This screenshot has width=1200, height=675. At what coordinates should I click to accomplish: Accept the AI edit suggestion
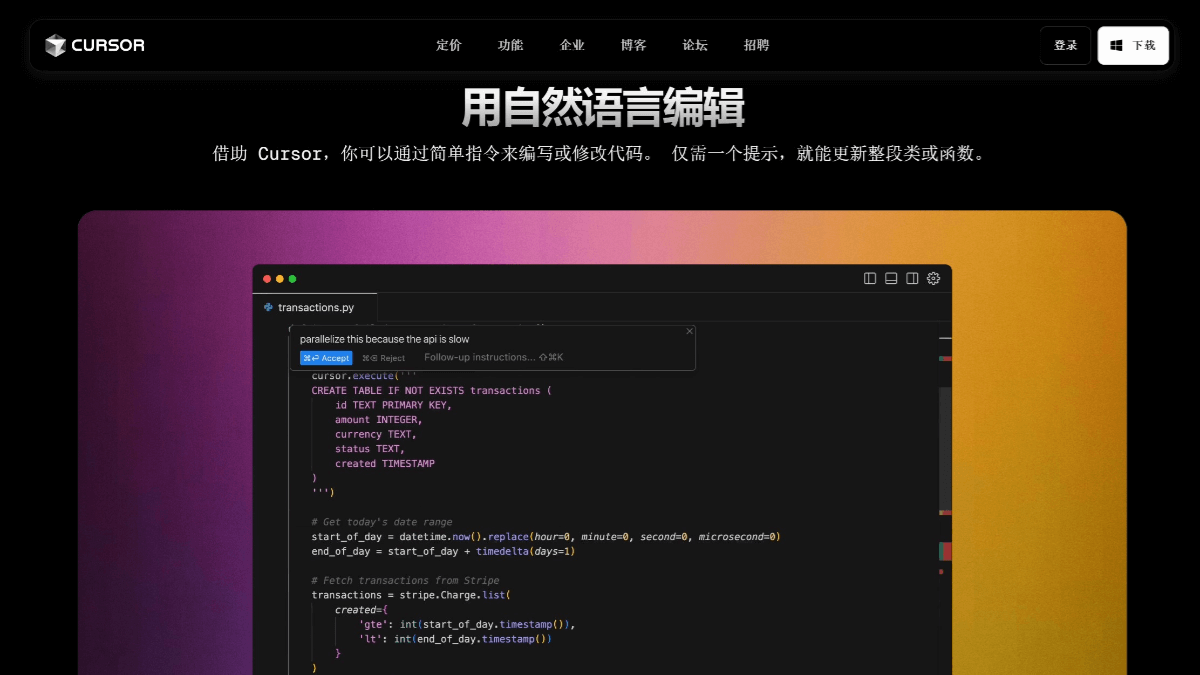click(326, 357)
